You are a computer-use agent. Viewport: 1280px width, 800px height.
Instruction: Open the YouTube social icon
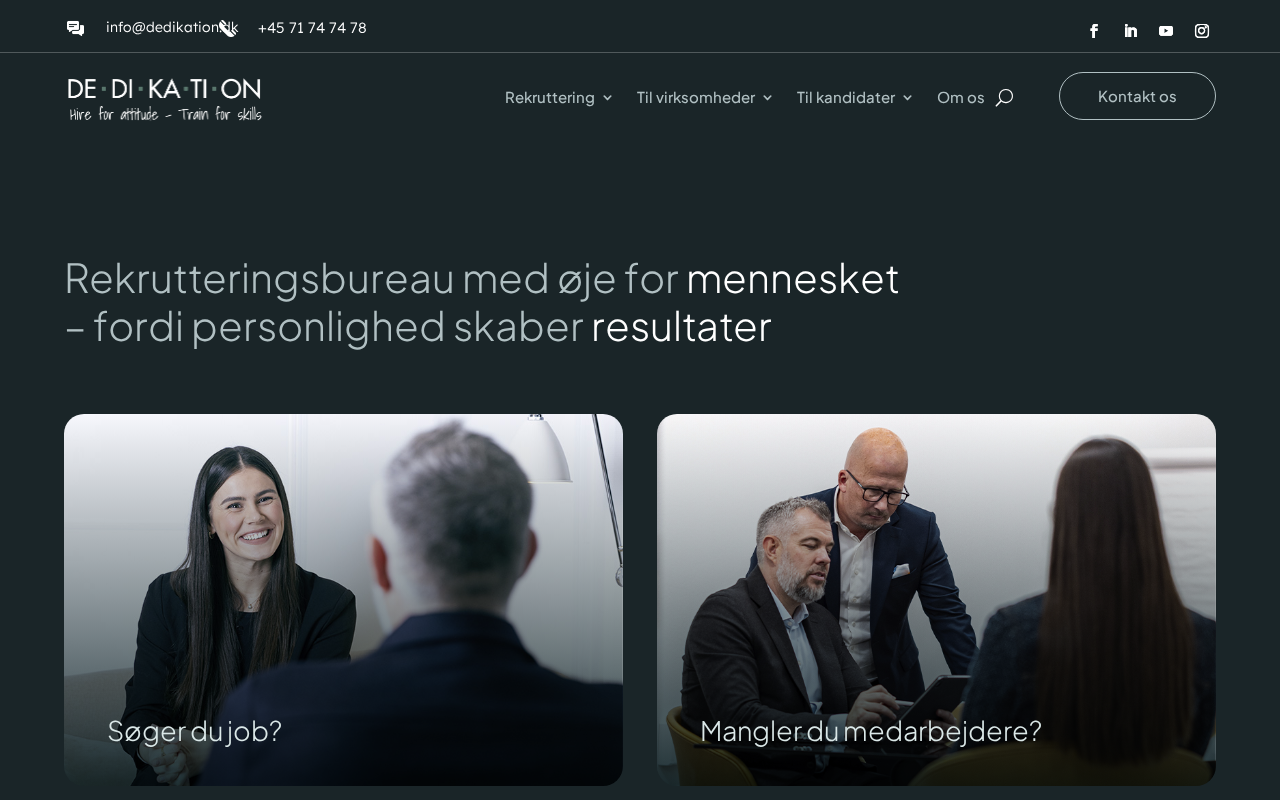(x=1166, y=31)
